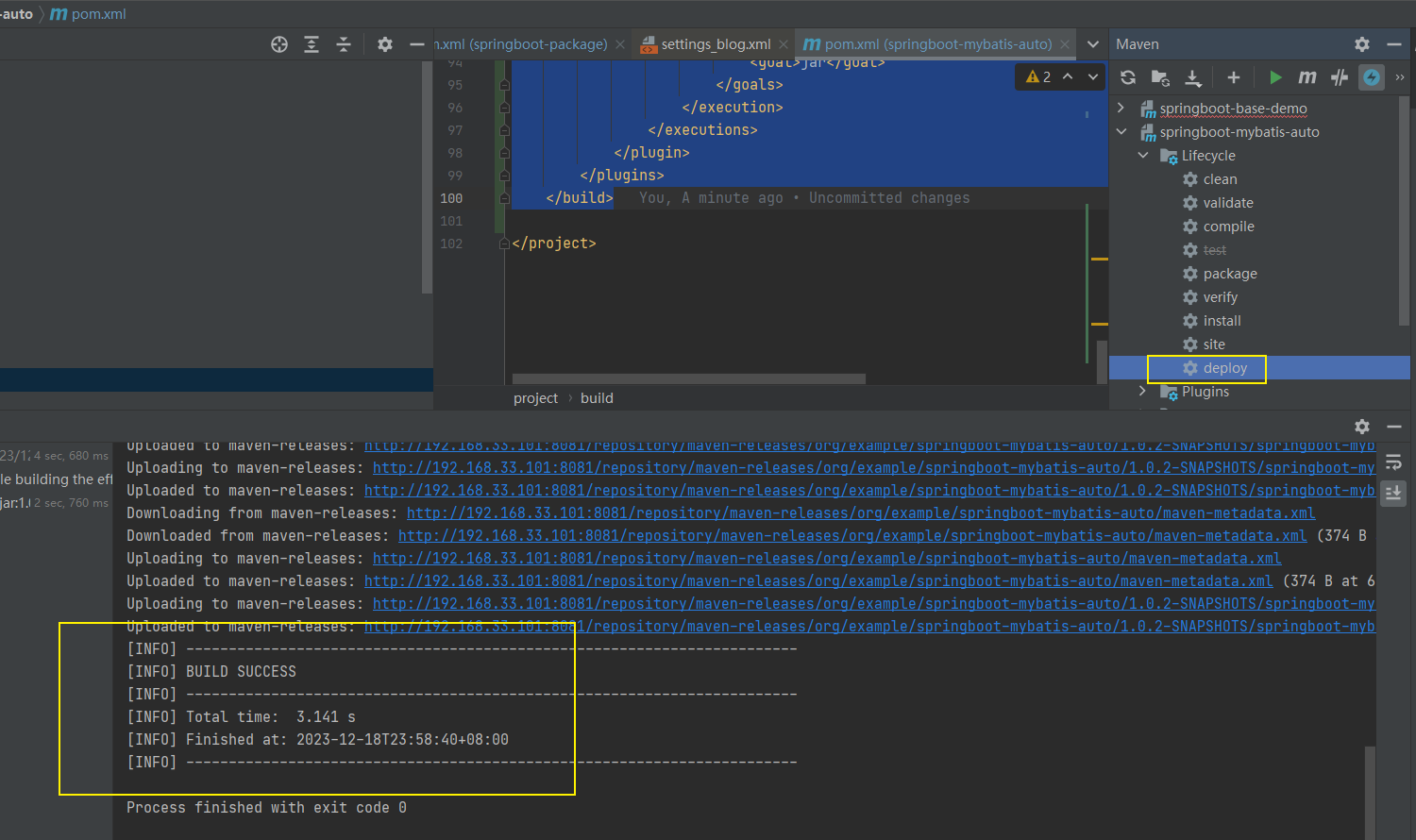Image resolution: width=1416 pixels, height=840 pixels.
Task: Download sources and documentation icon
Action: coord(1193,77)
